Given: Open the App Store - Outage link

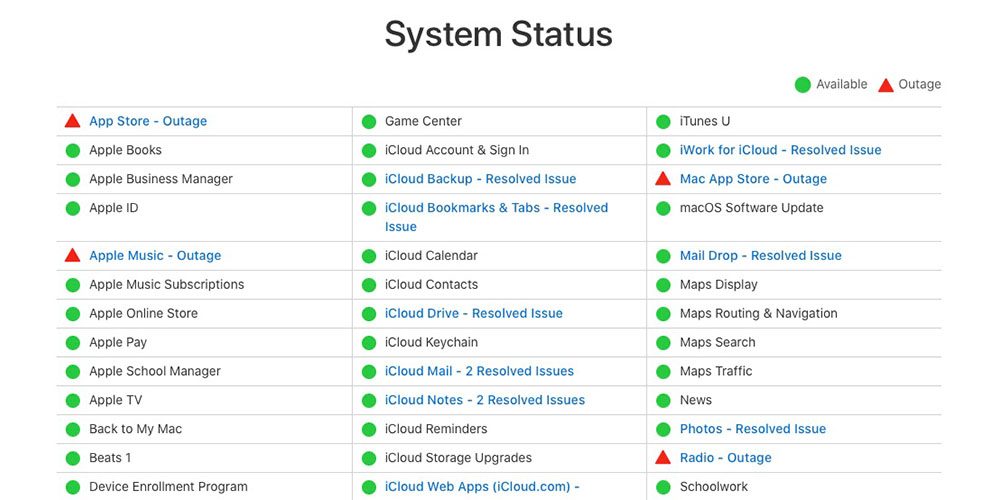Looking at the screenshot, I should tap(148, 121).
